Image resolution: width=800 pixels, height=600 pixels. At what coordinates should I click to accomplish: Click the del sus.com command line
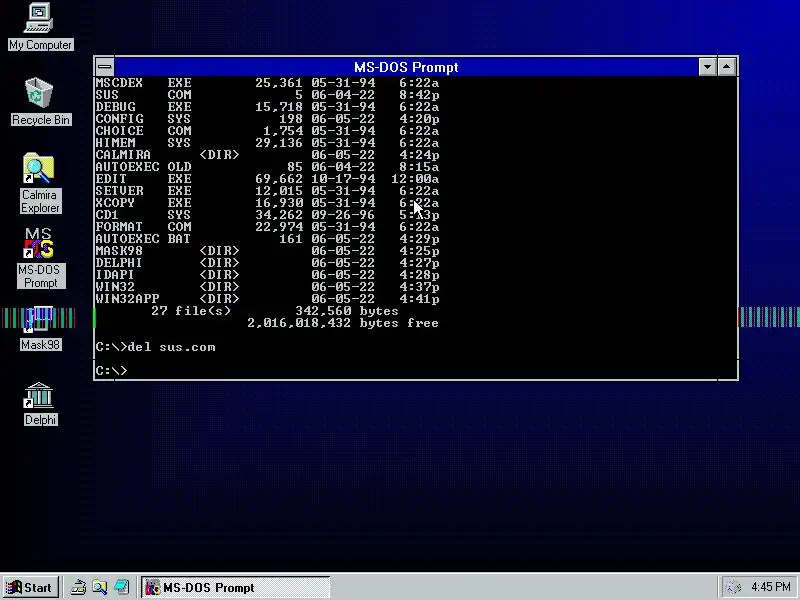point(155,347)
